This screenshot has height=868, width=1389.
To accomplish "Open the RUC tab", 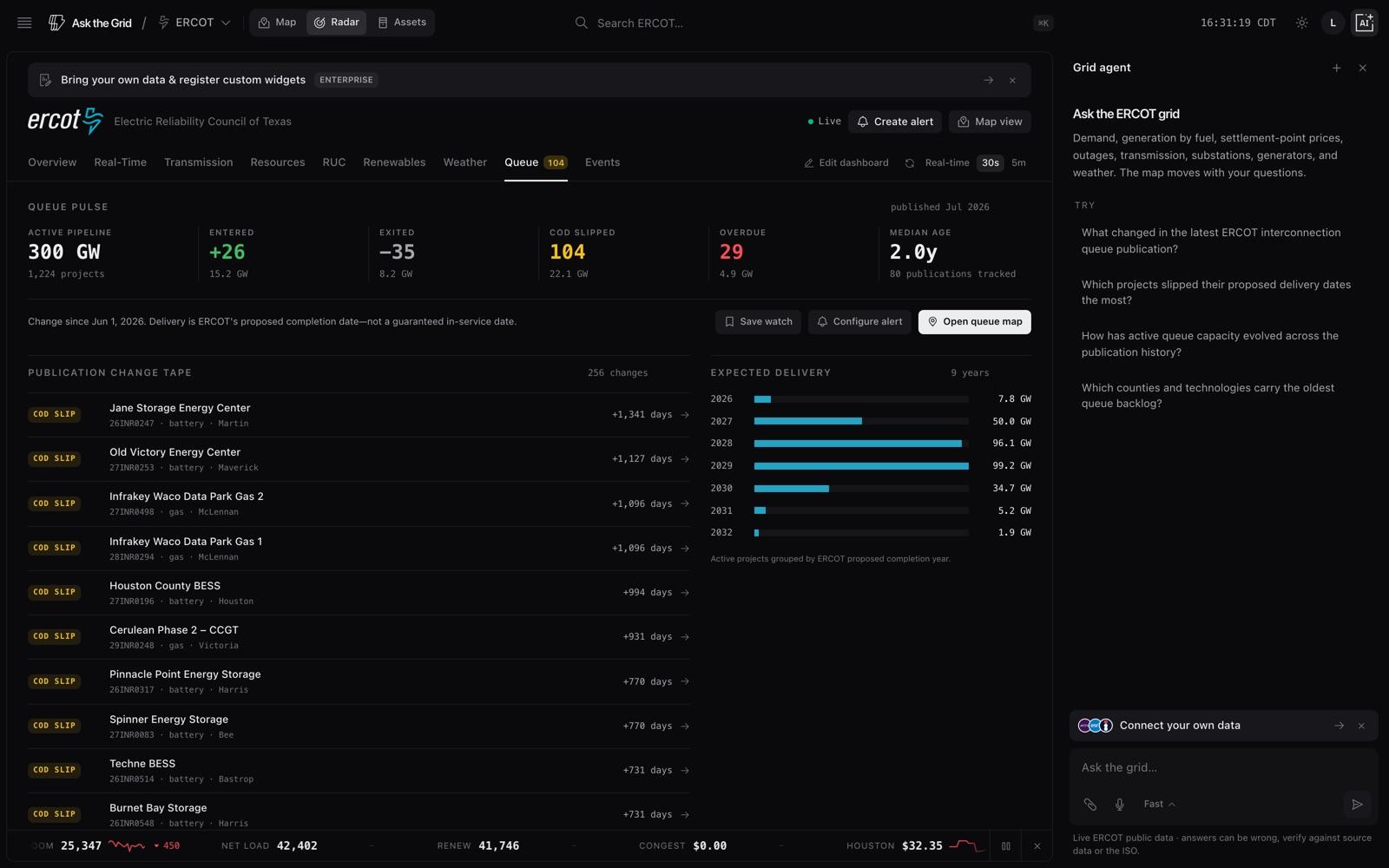I will [334, 162].
